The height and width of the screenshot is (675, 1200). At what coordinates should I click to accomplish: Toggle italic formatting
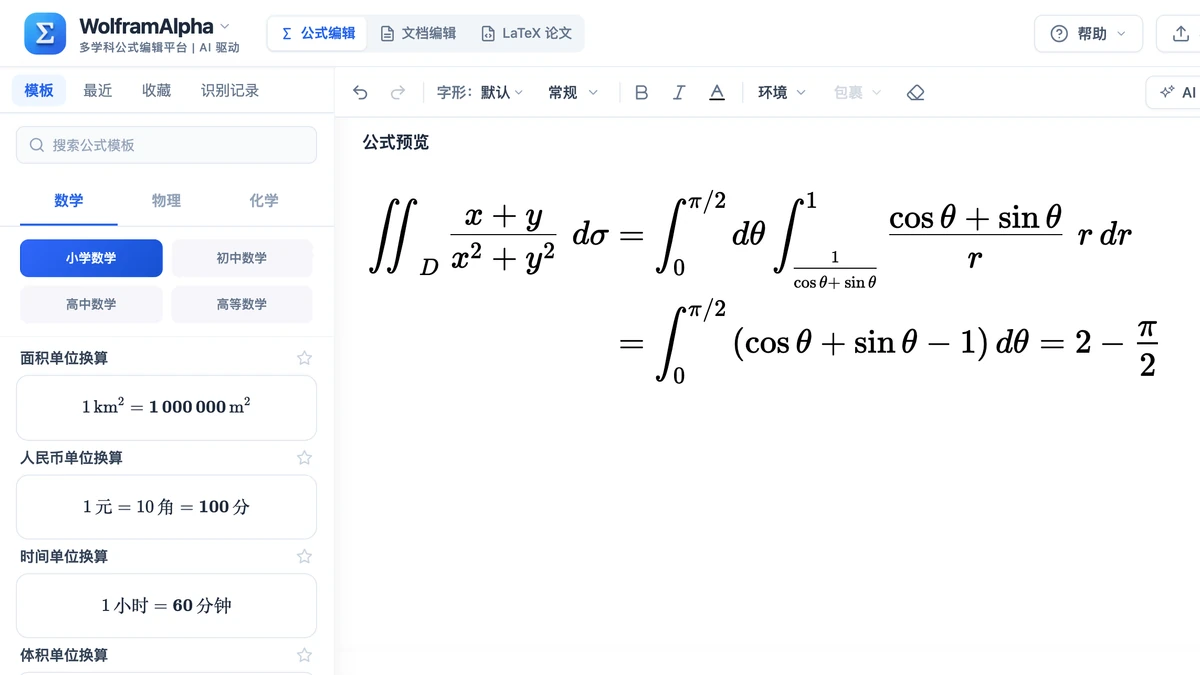(679, 92)
